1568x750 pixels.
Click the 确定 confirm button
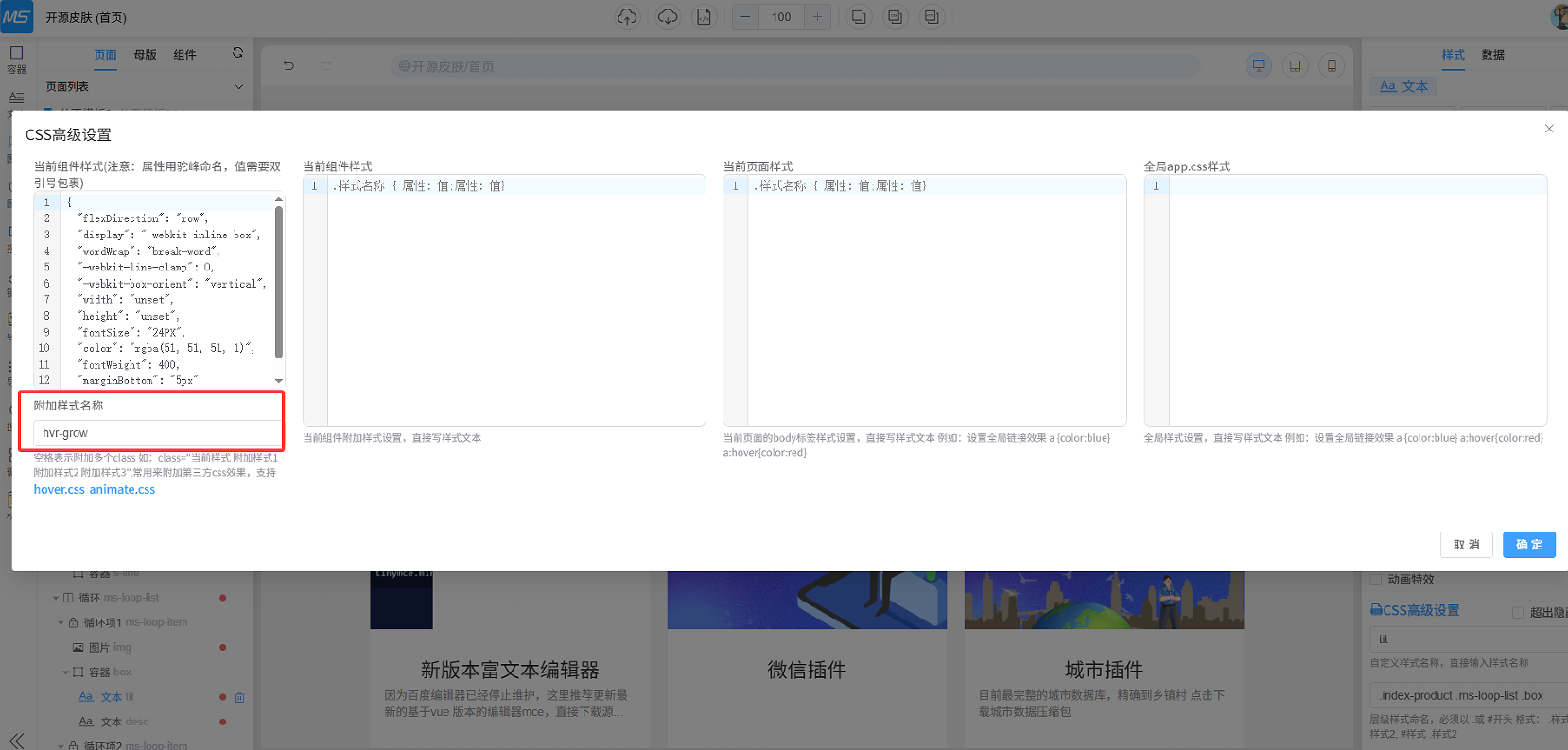[x=1528, y=545]
